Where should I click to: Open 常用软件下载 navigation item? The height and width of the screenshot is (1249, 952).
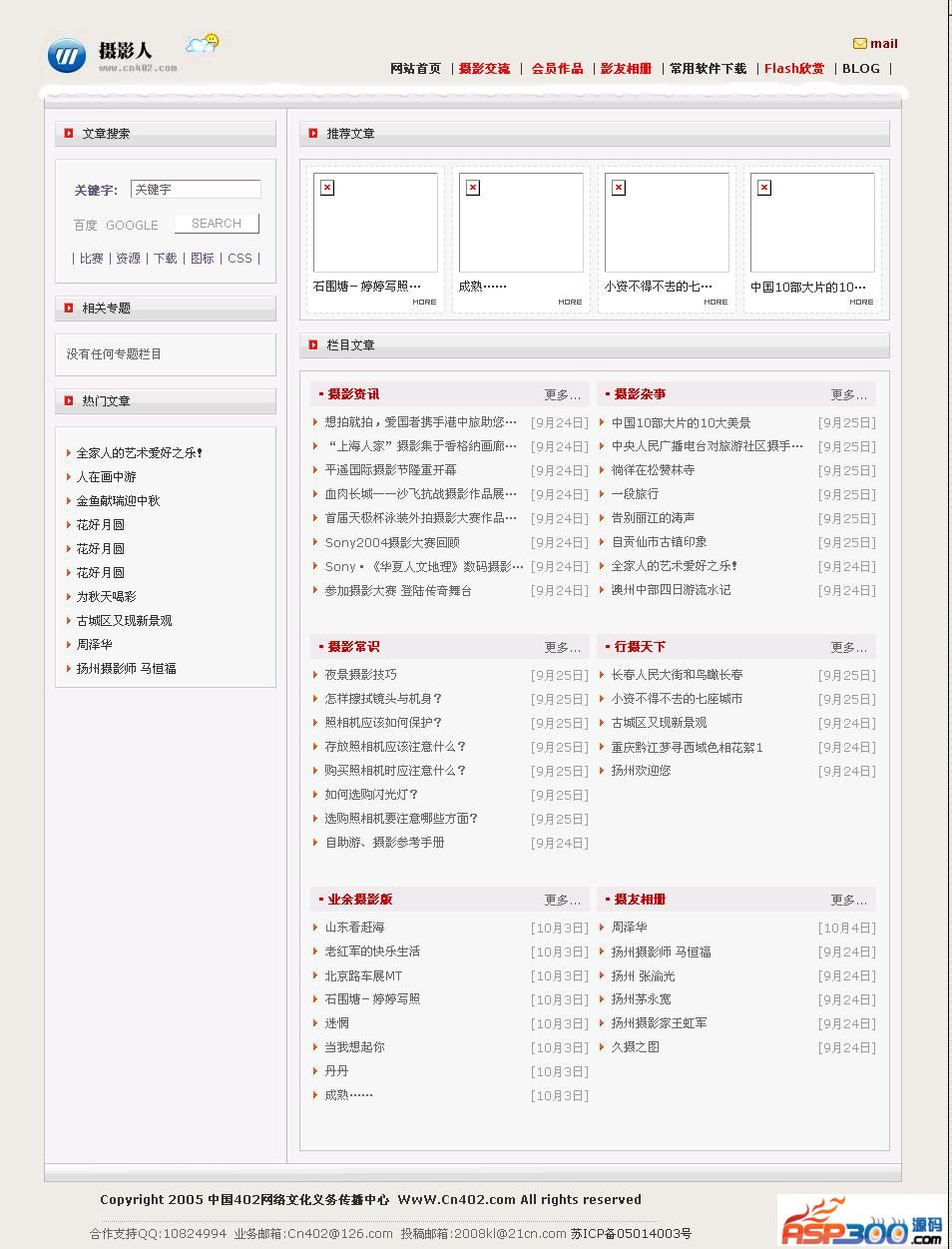click(708, 69)
